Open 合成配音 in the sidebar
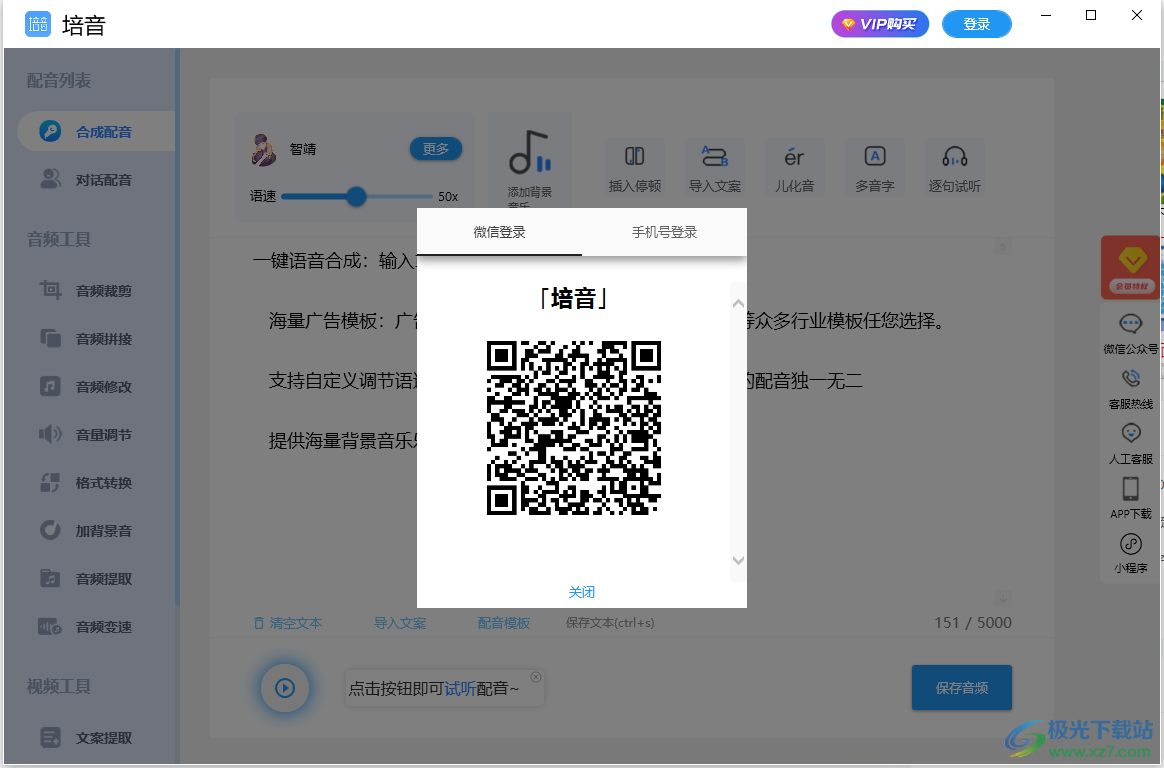The width and height of the screenshot is (1164, 768). click(x=97, y=131)
